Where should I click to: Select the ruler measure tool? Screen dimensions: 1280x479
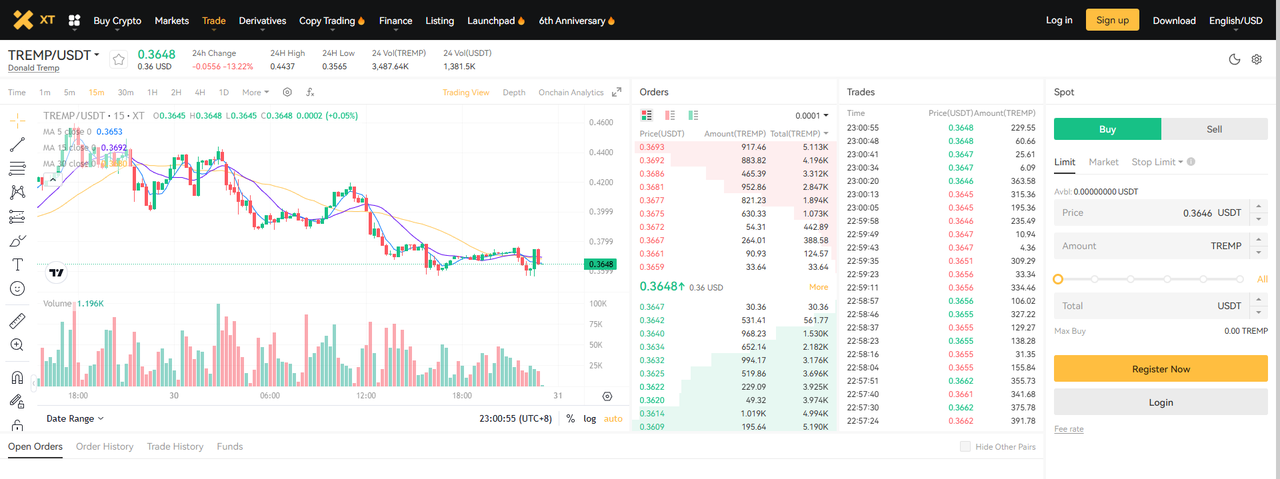pos(17,321)
